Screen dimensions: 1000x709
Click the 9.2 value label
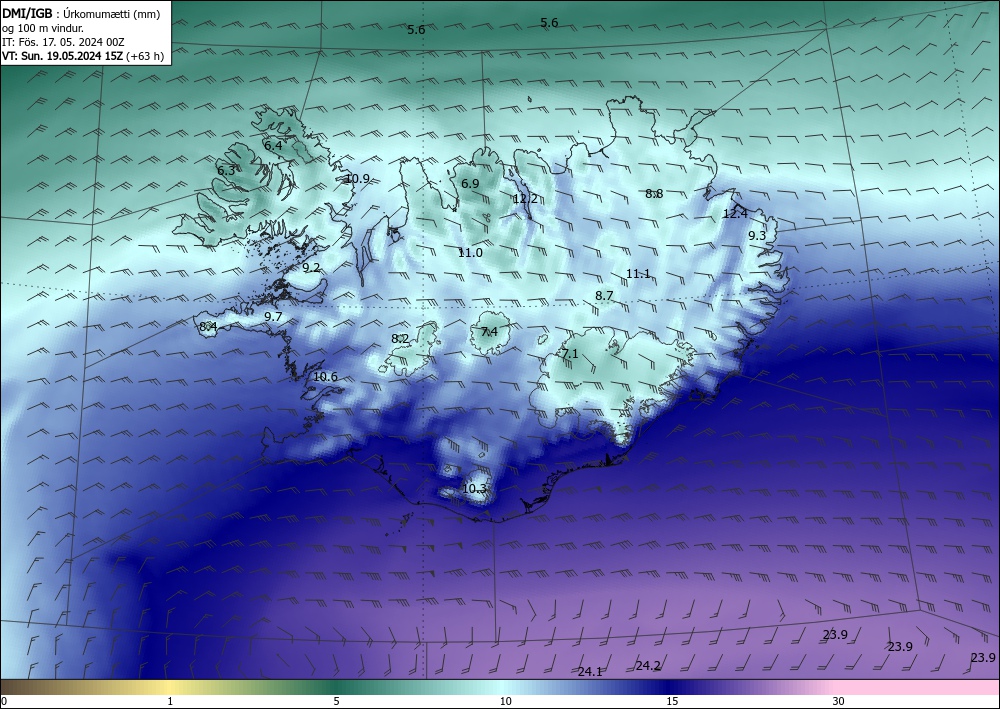tap(311, 268)
